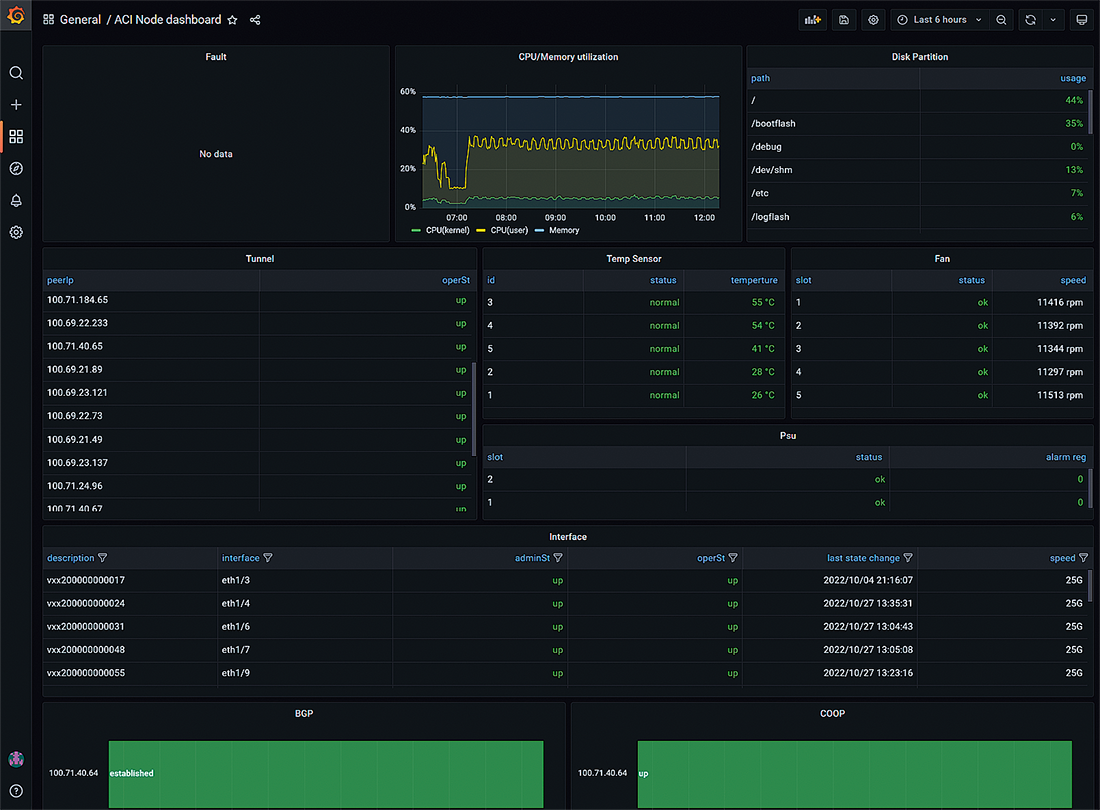The height and width of the screenshot is (810, 1100).
Task: Expand the refresh interval dropdown arrow
Action: (x=1053, y=20)
